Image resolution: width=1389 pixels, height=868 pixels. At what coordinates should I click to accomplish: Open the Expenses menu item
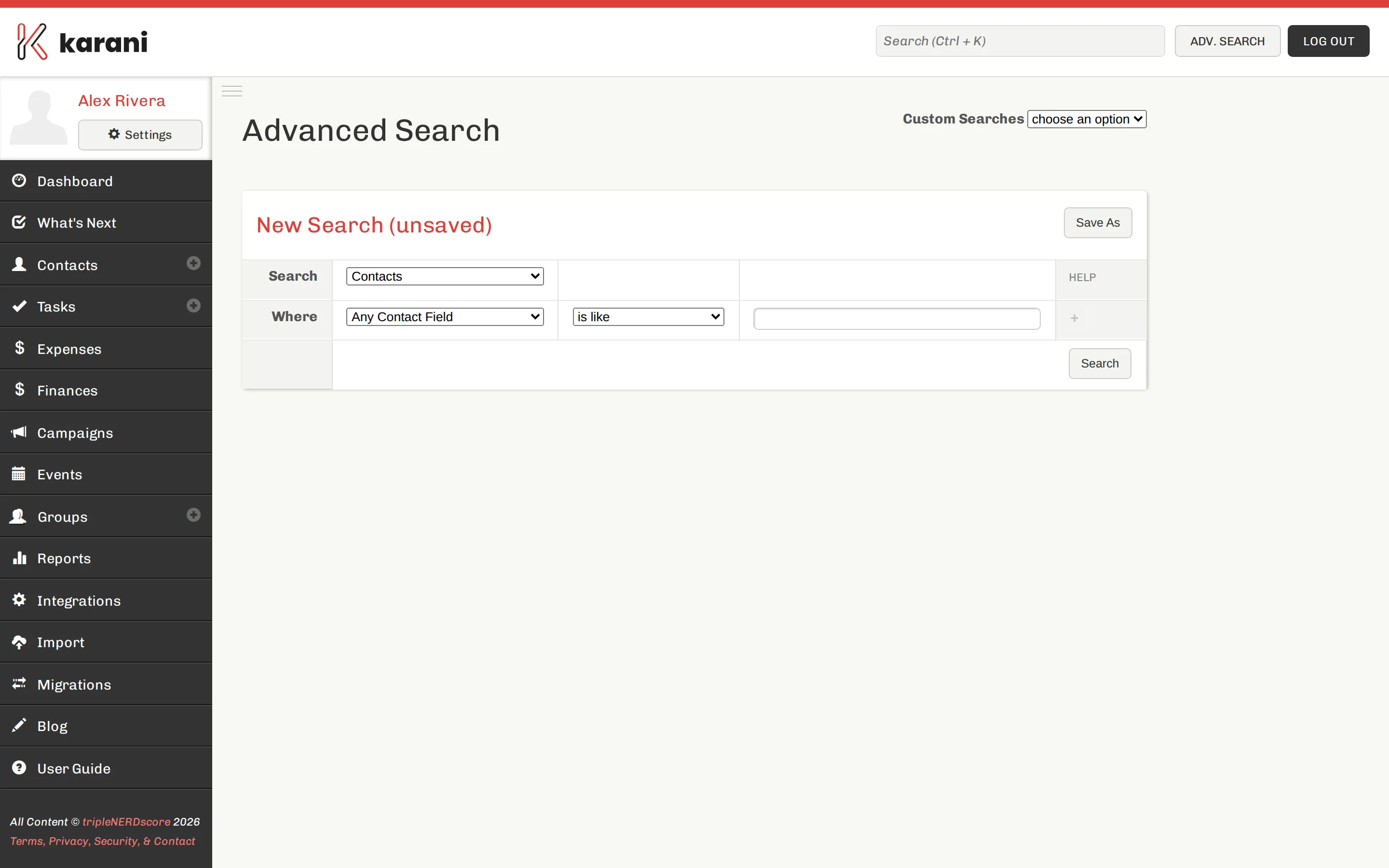(x=106, y=349)
